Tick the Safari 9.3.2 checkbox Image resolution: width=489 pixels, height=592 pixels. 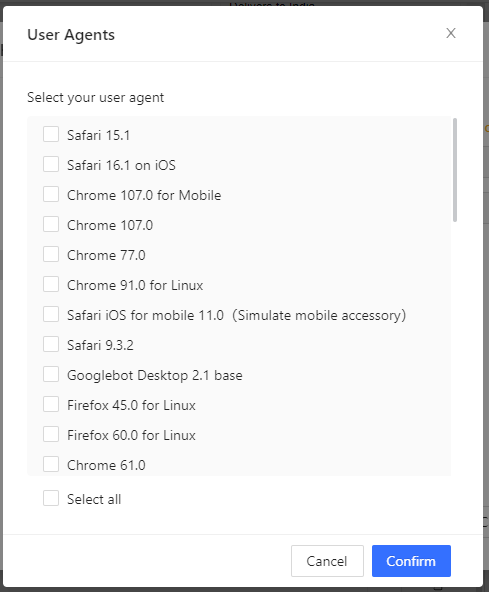pyautogui.click(x=51, y=344)
